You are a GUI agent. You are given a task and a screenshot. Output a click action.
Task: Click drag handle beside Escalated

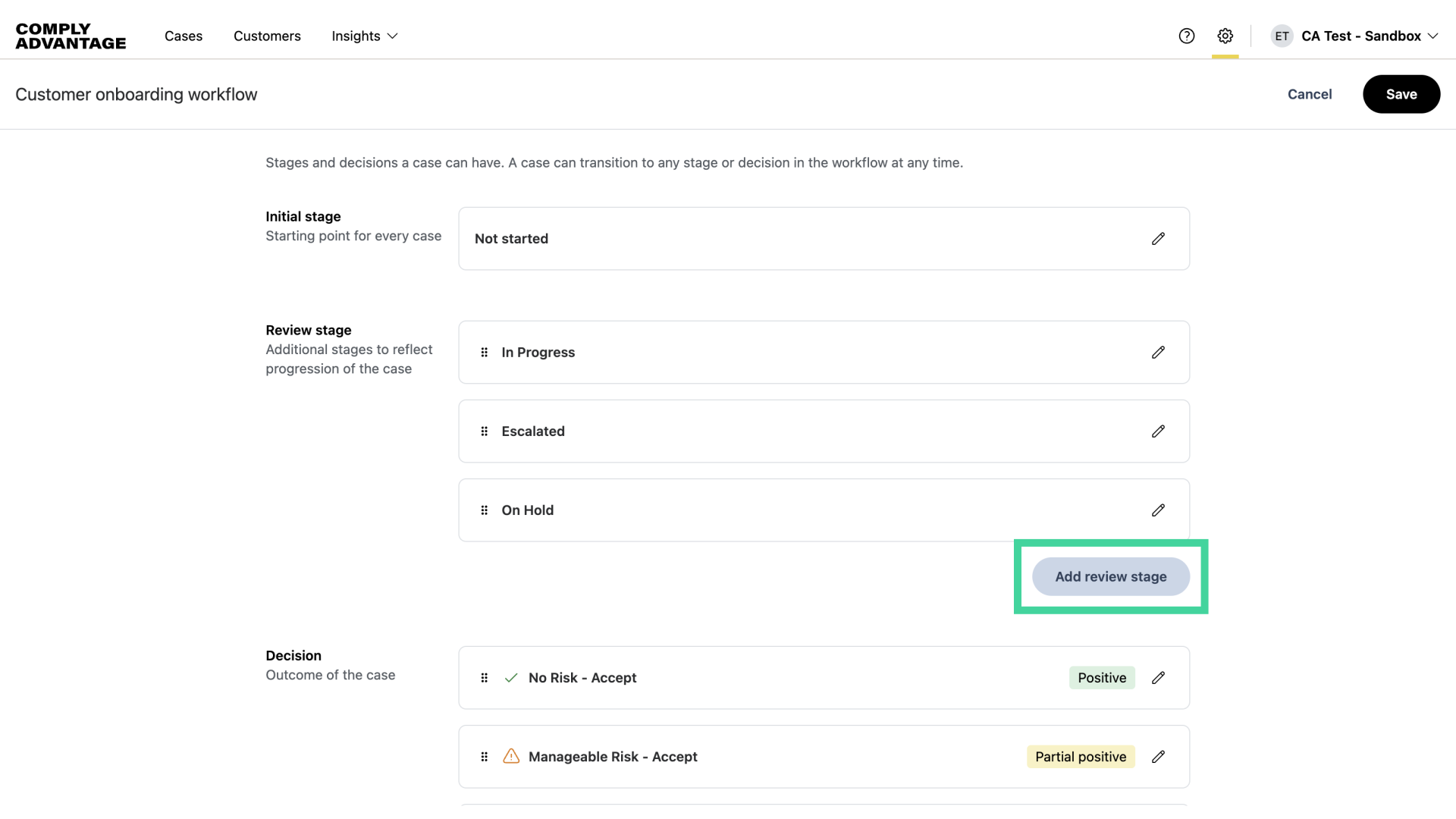[x=485, y=431]
